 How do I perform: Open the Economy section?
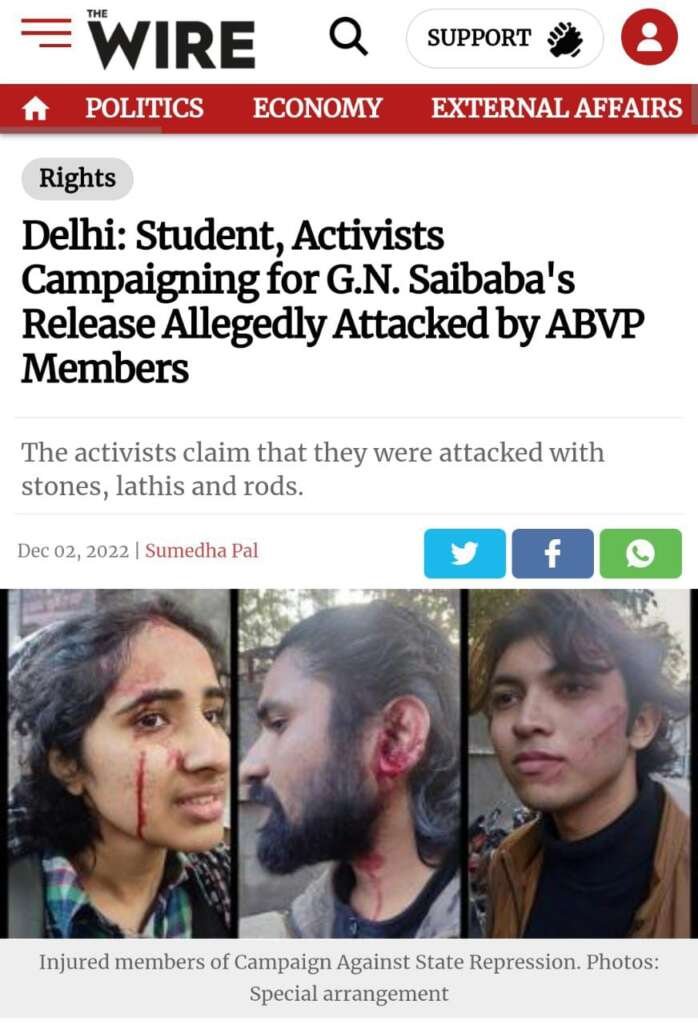click(317, 108)
